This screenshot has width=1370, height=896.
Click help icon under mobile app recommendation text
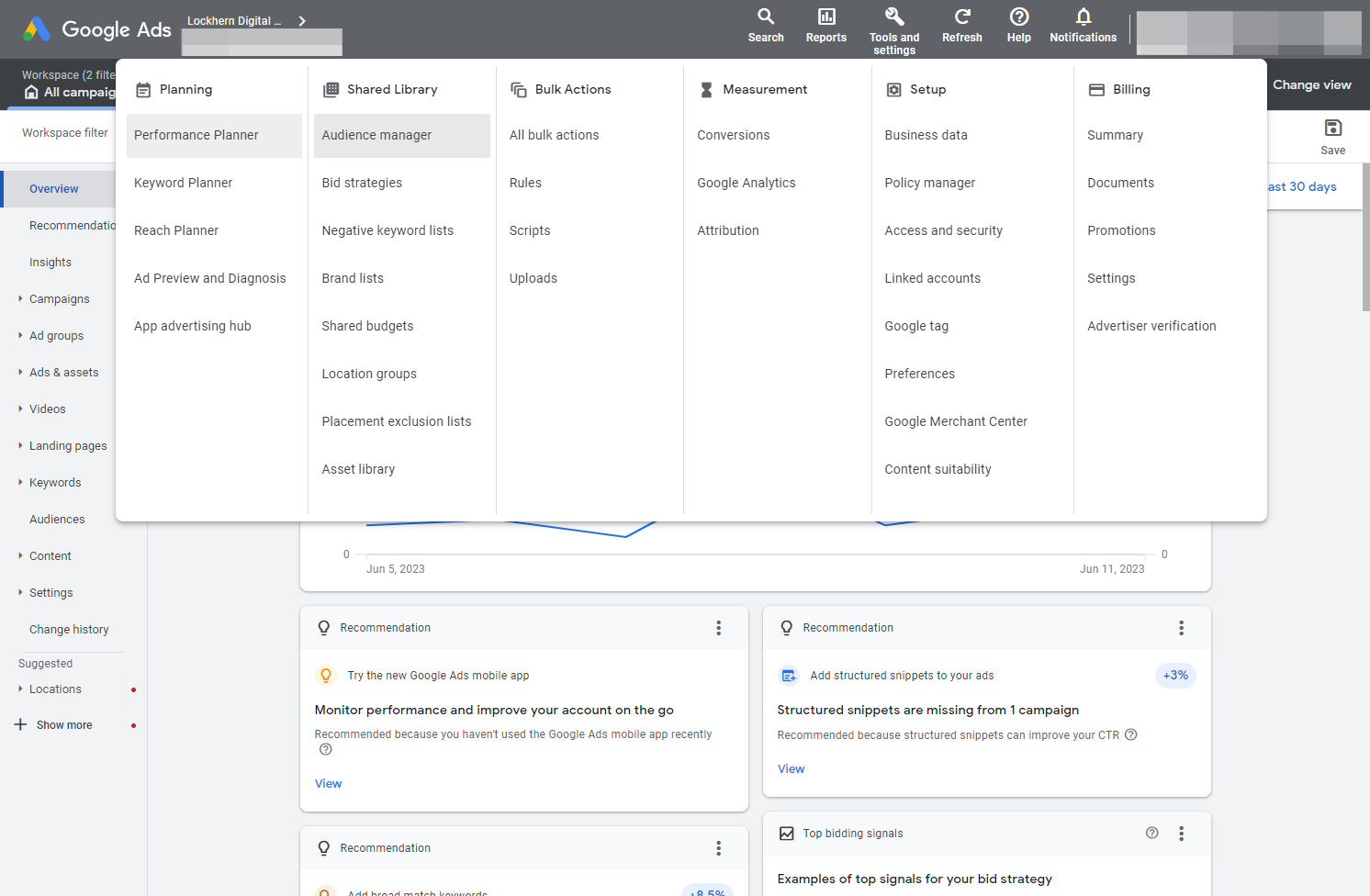(325, 749)
